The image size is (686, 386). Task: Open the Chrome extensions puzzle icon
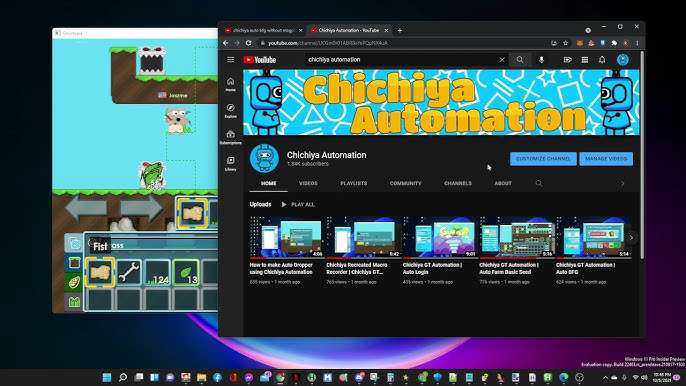point(614,43)
